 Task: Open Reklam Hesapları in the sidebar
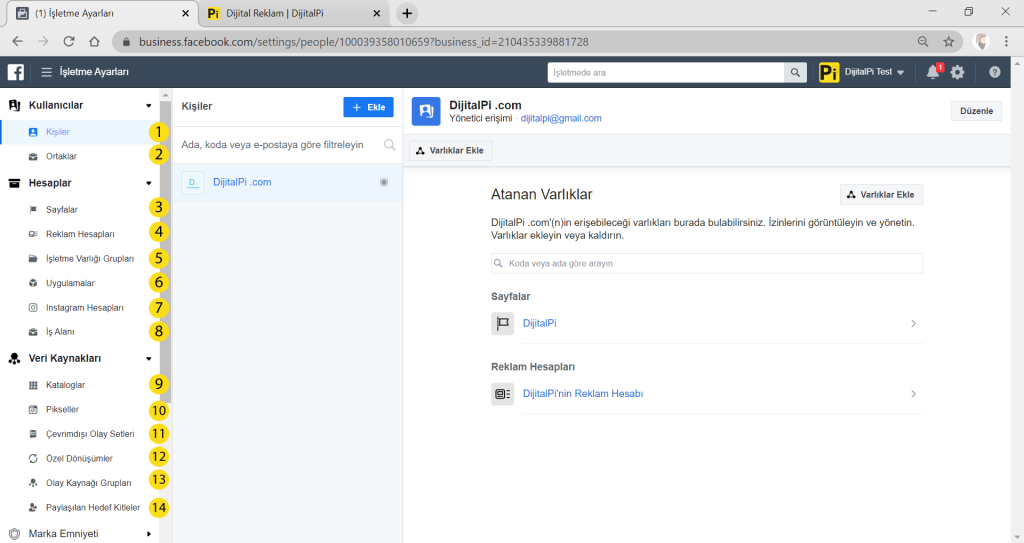click(80, 234)
